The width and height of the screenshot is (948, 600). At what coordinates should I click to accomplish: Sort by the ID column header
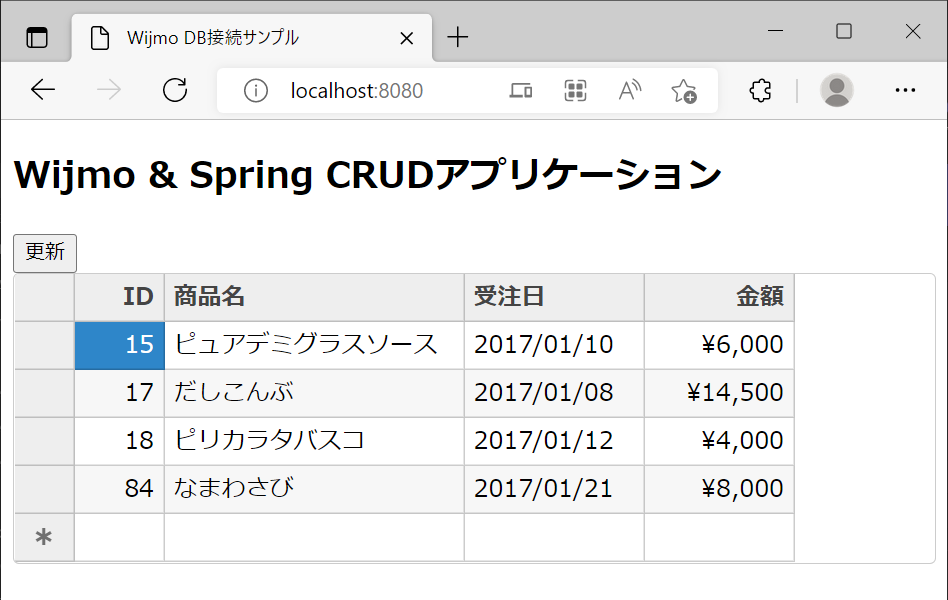pos(120,297)
